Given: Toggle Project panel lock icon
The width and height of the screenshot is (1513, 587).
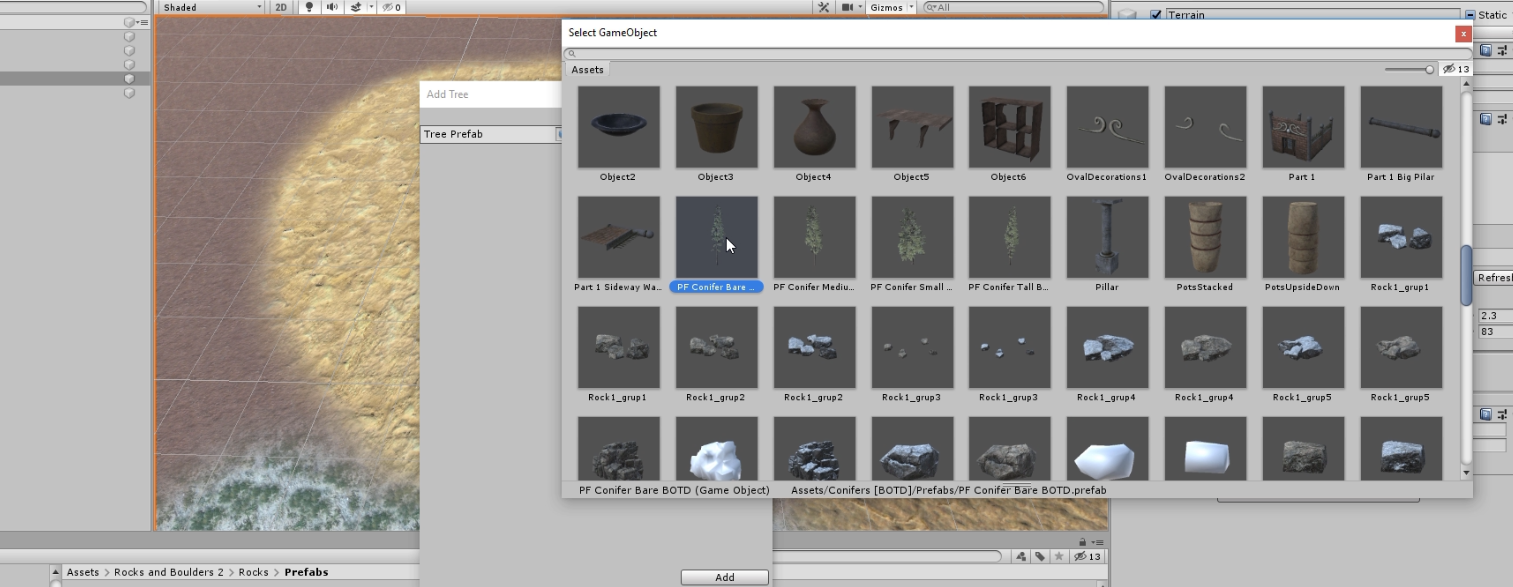Looking at the screenshot, I should pyautogui.click(x=1083, y=542).
